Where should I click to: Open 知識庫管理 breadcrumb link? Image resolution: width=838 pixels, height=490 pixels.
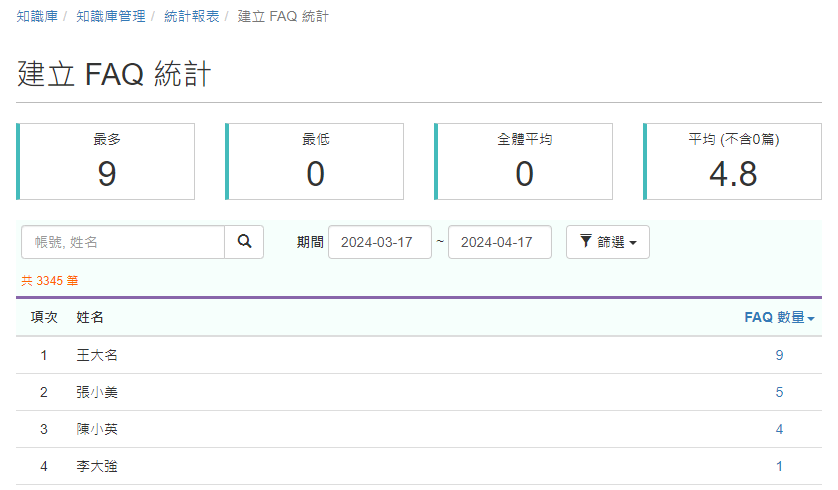click(x=111, y=17)
